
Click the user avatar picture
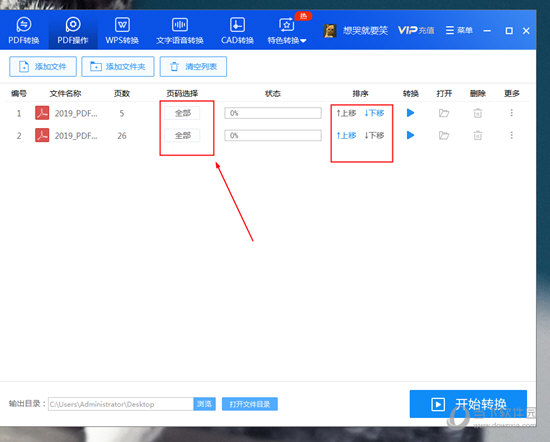[x=330, y=31]
